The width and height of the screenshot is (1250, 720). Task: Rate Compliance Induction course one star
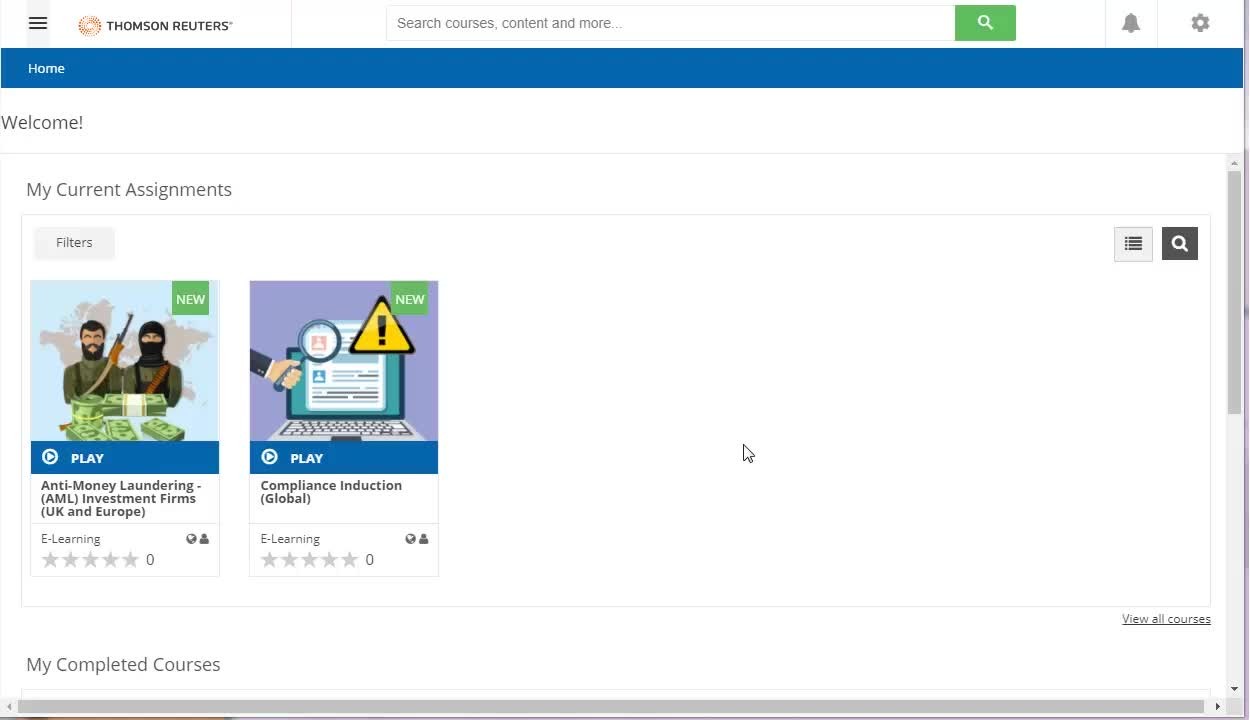[x=269, y=560]
